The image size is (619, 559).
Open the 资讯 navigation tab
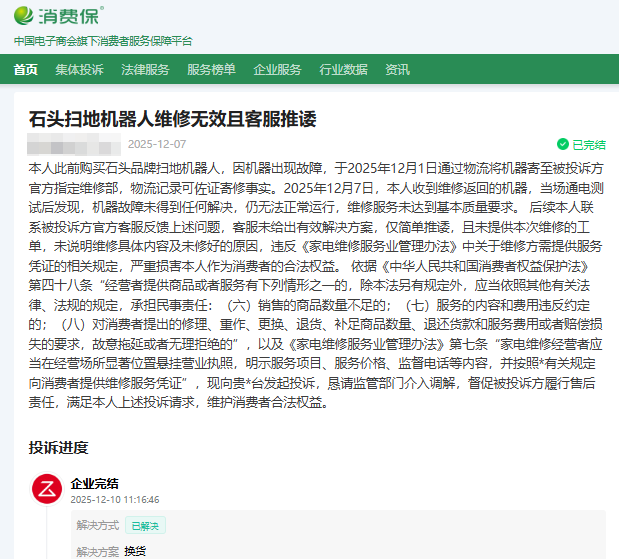click(x=397, y=70)
